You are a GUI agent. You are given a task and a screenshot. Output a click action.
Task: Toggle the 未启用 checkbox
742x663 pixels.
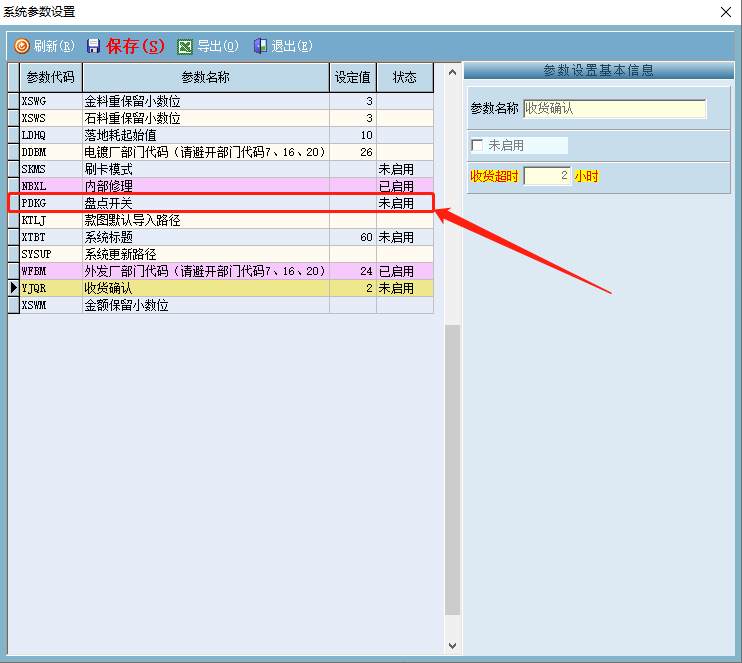tap(477, 145)
